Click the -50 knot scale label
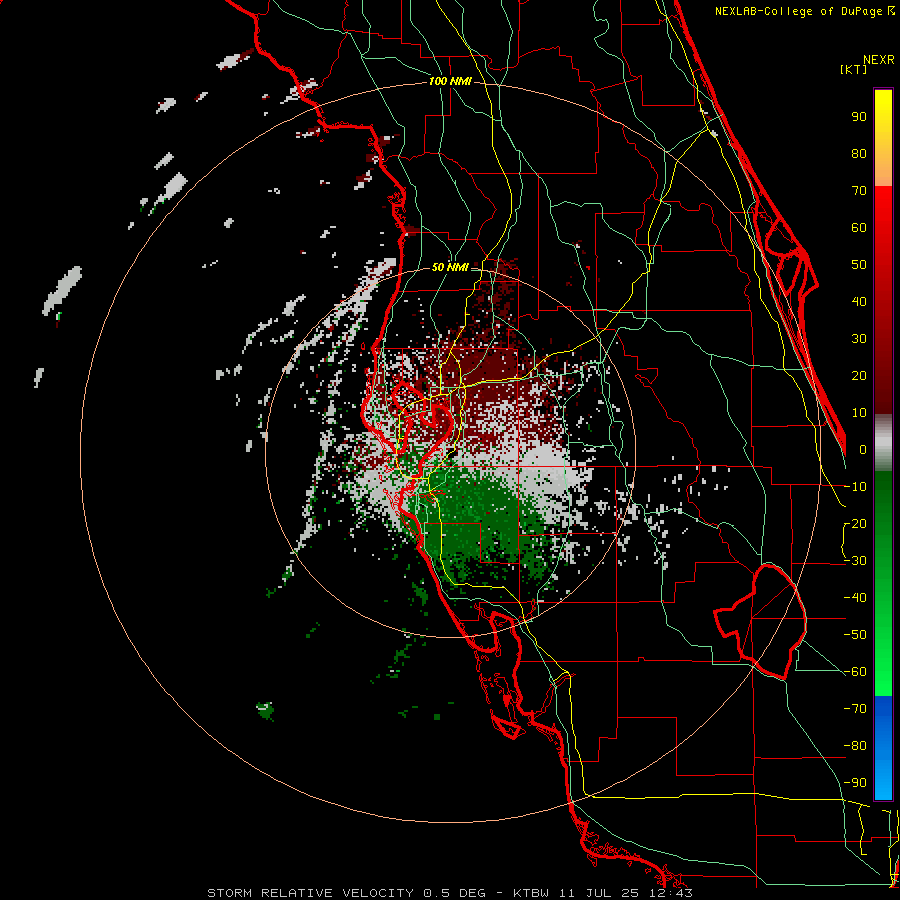Viewport: 900px width, 900px height. click(x=855, y=635)
